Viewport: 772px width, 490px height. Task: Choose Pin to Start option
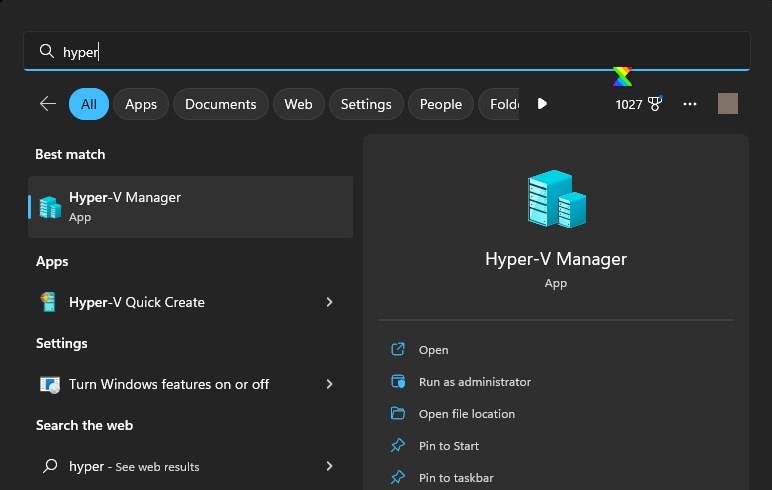click(449, 446)
